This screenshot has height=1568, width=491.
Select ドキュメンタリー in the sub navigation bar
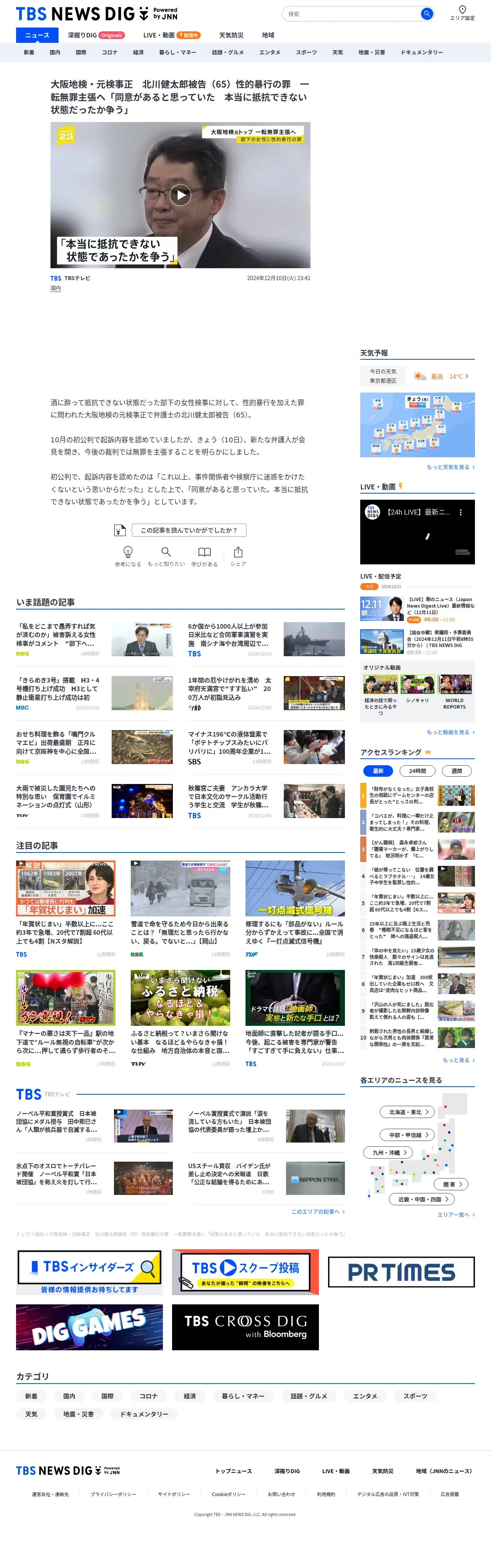(x=422, y=52)
